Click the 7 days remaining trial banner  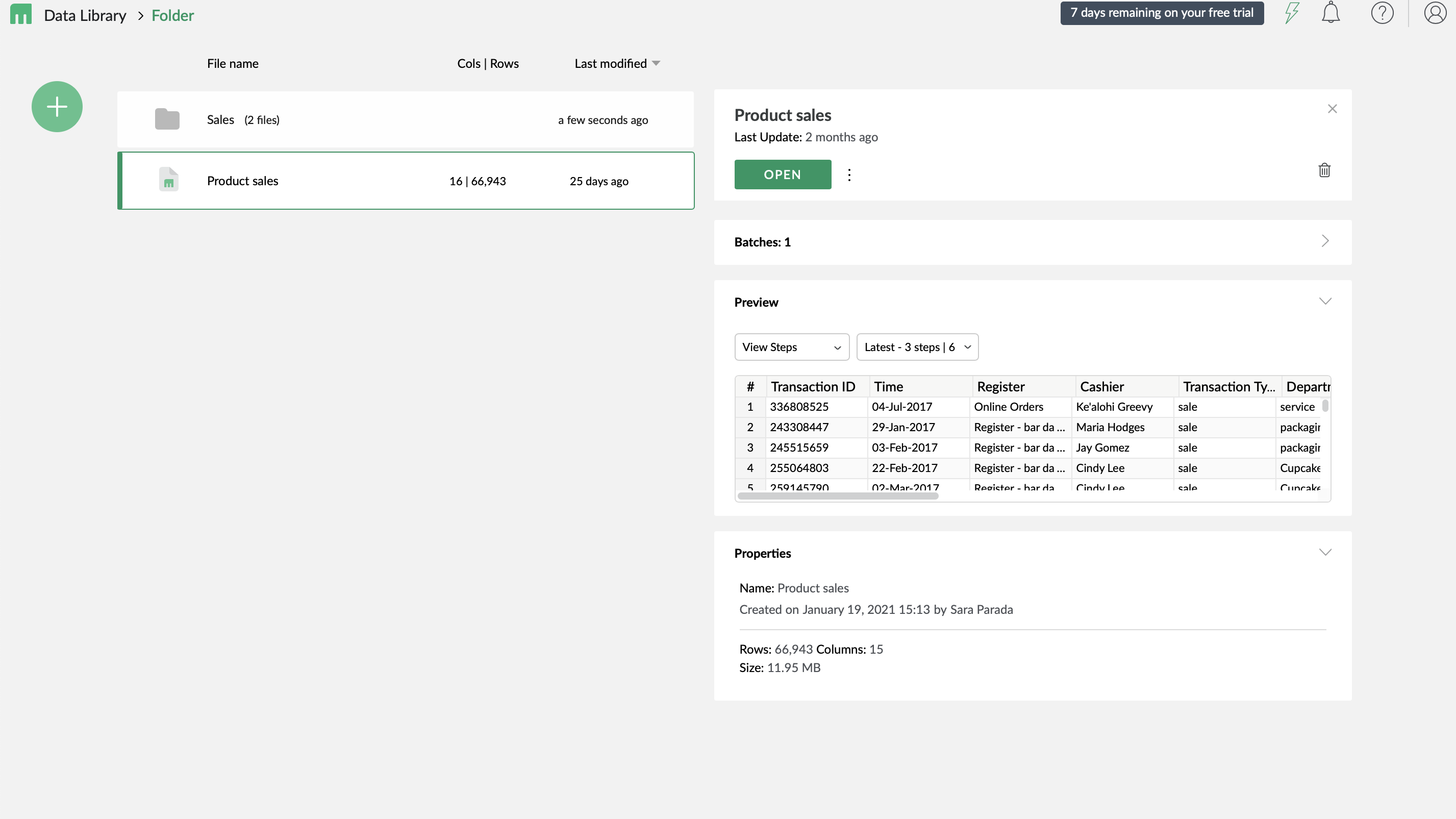tap(1162, 12)
